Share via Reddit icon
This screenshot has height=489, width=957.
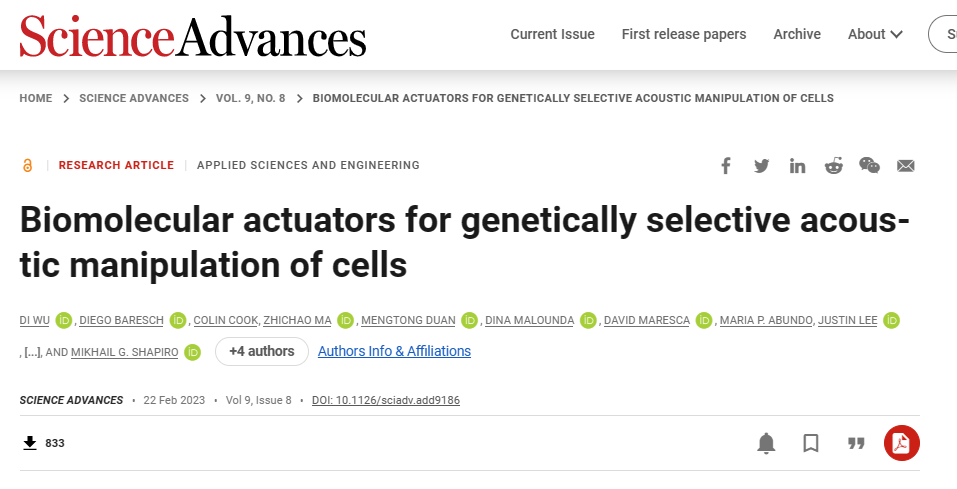tap(833, 165)
